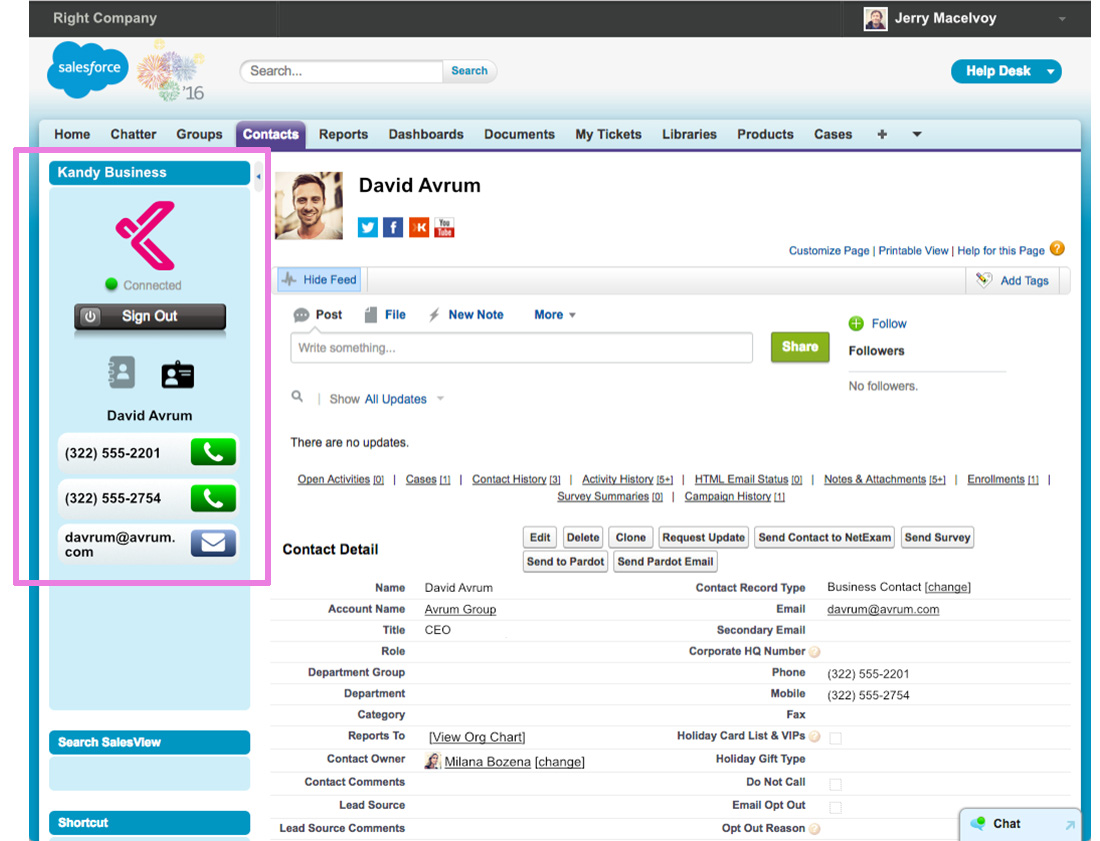Open the View Org Chart link

(477, 737)
